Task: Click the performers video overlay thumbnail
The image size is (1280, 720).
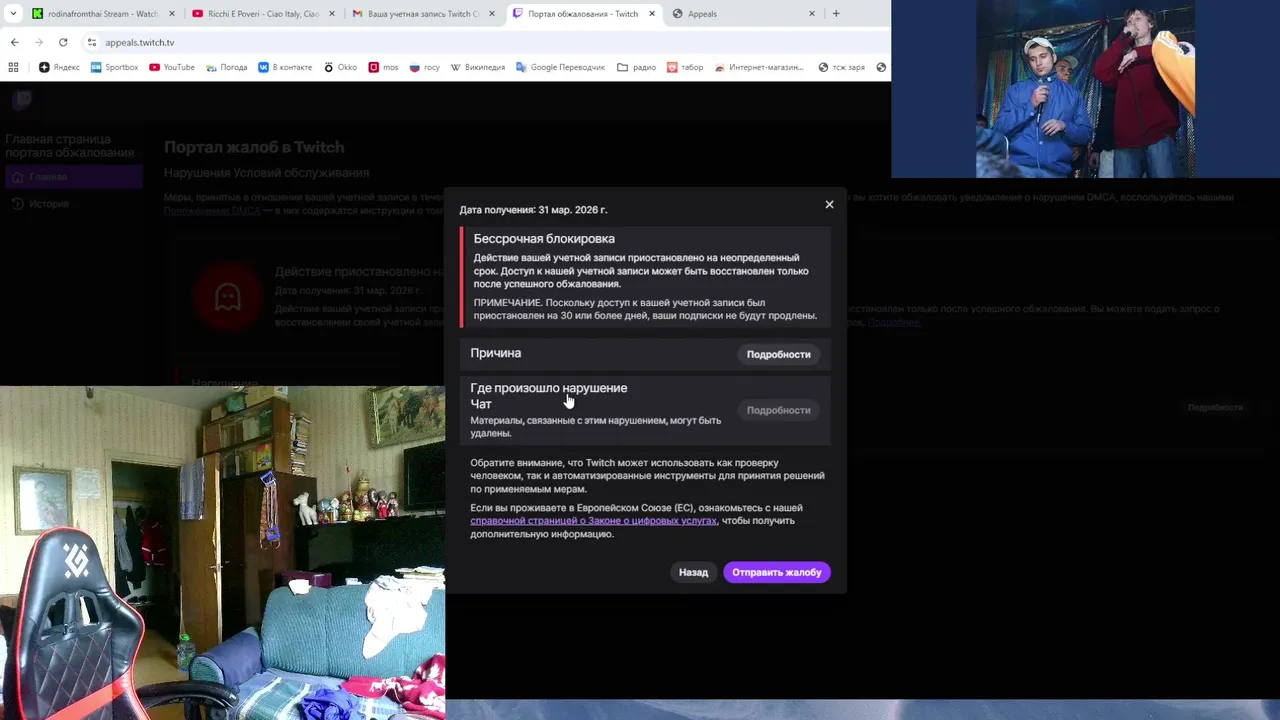Action: click(1085, 89)
